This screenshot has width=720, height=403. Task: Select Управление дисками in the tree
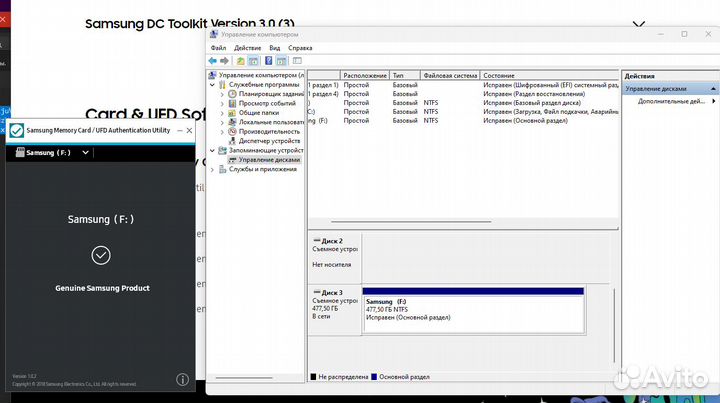[x=269, y=160]
